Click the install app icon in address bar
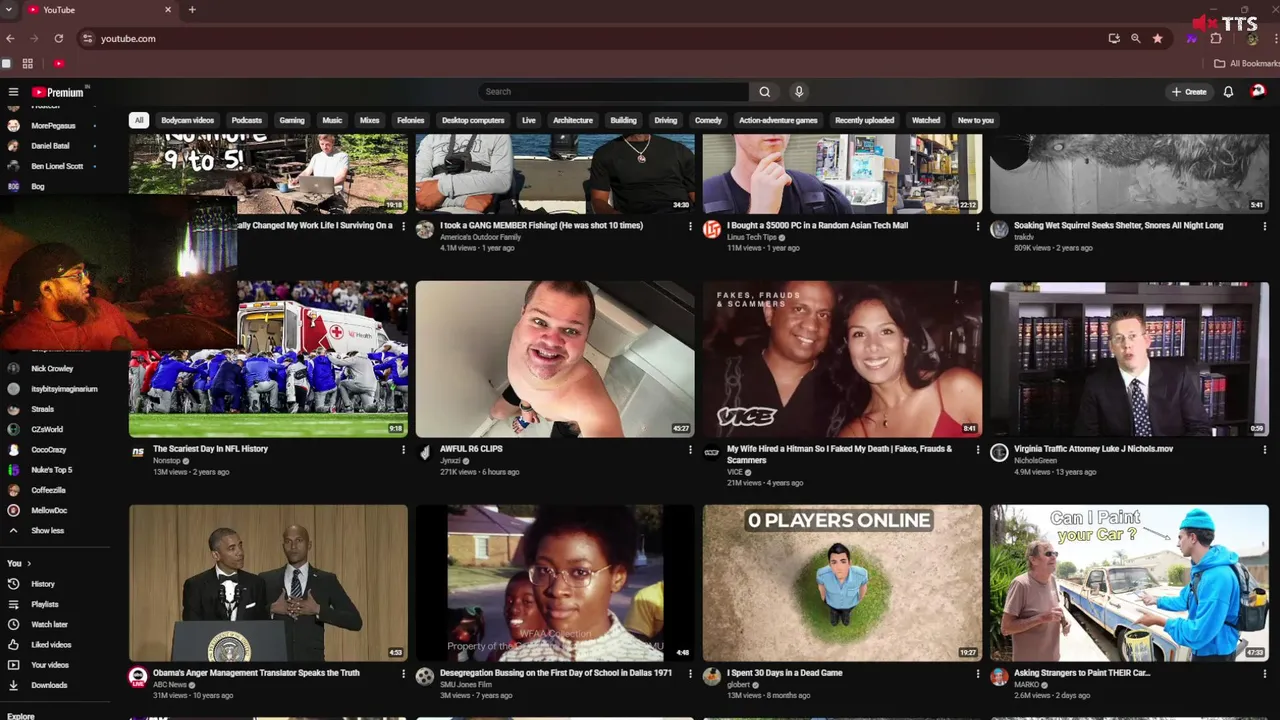1280x720 pixels. click(x=1113, y=38)
